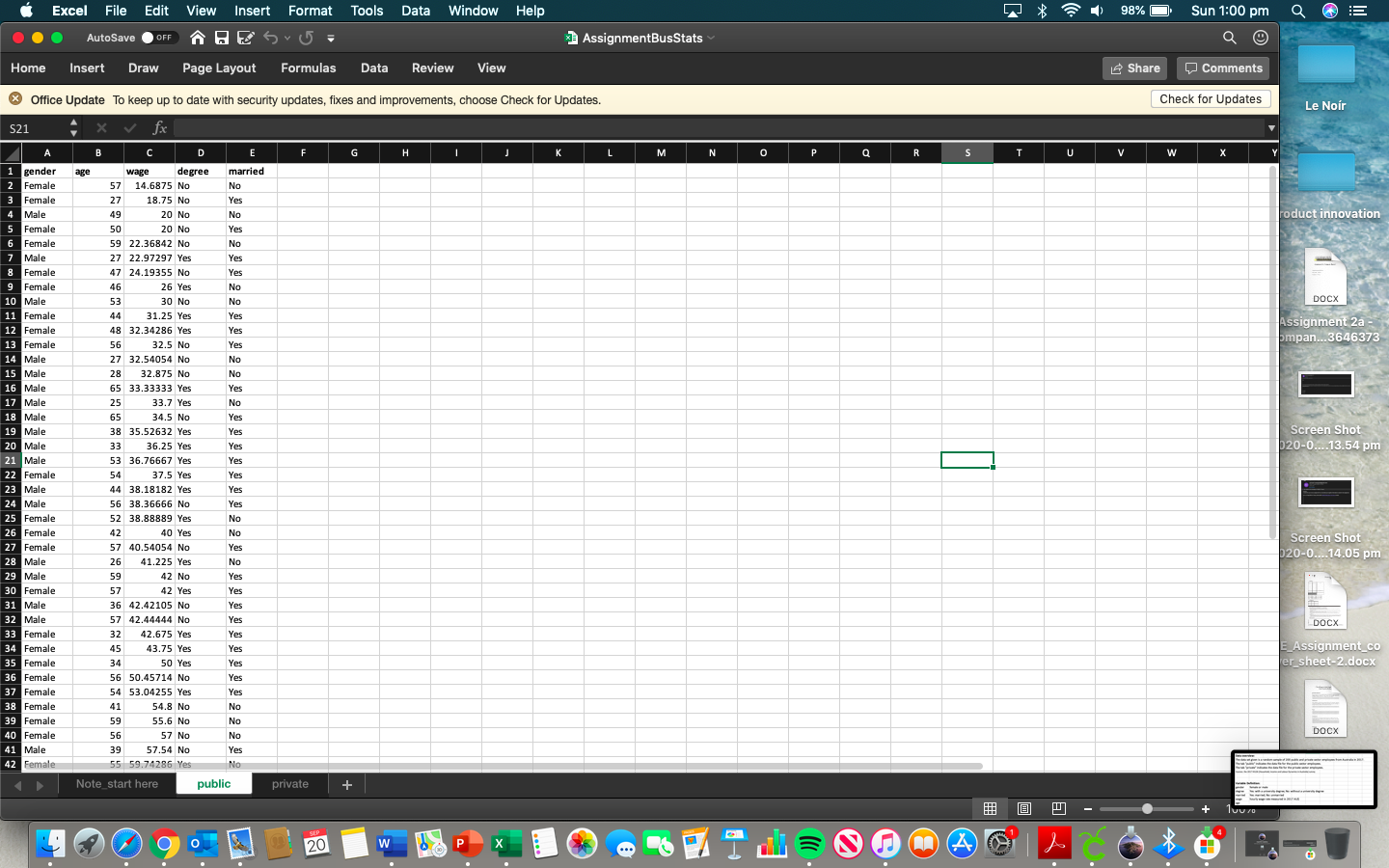This screenshot has width=1389, height=868.
Task: Go to next sheet with right arrow
Action: pos(40,785)
